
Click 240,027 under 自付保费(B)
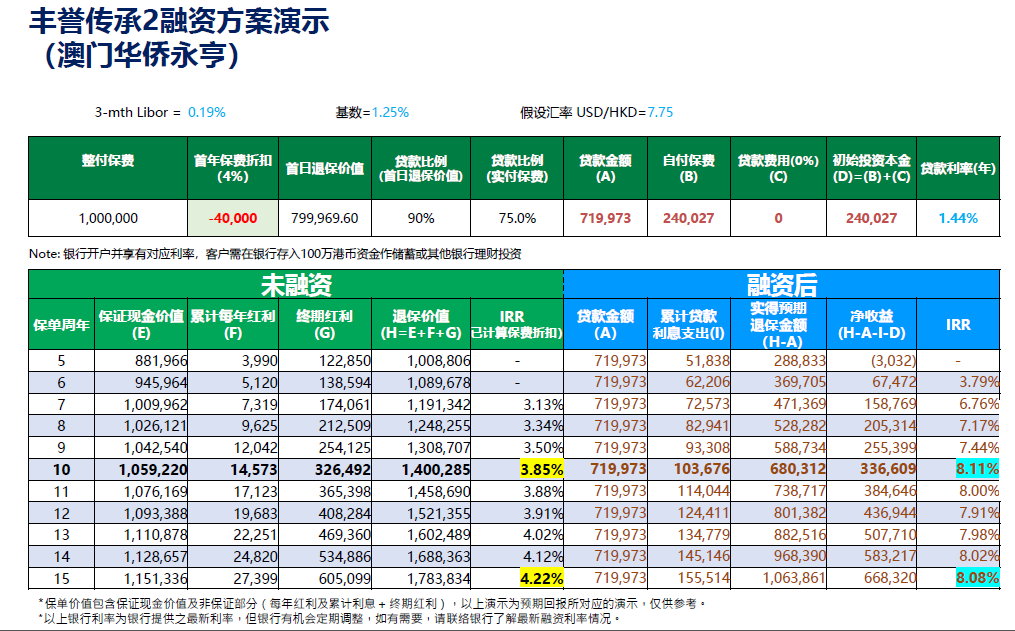click(688, 219)
